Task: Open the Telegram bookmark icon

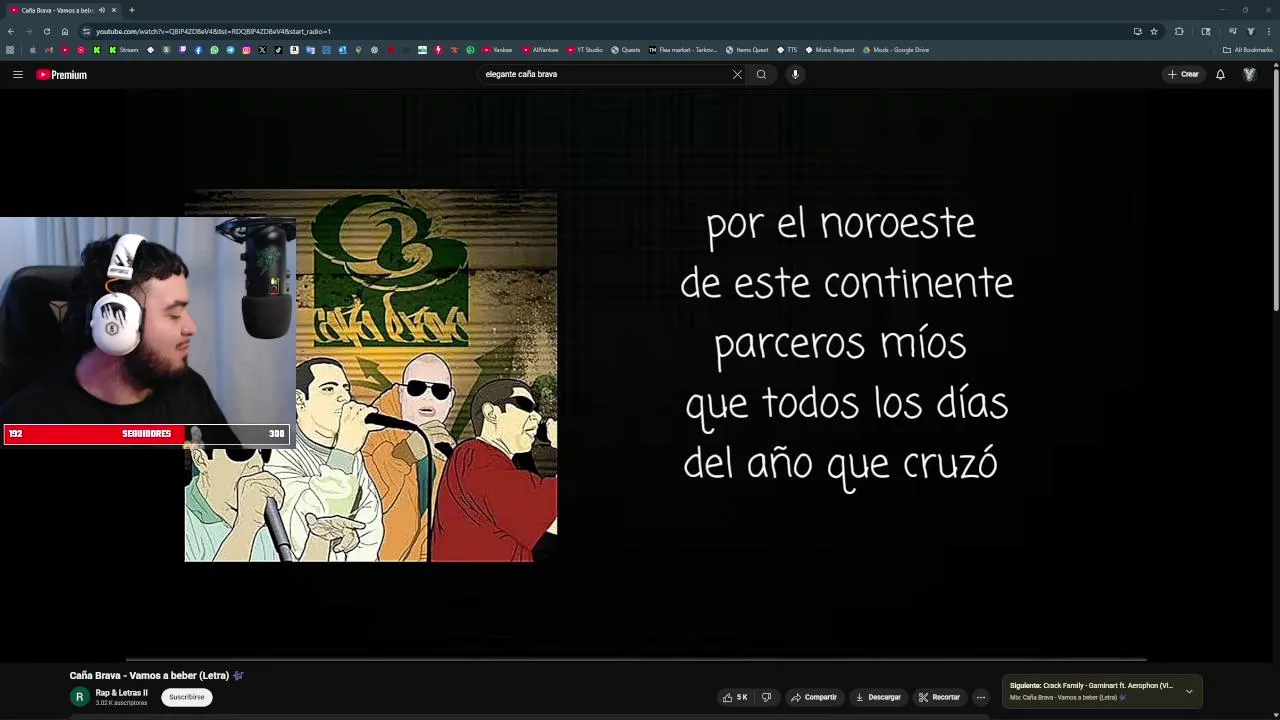Action: pos(230,50)
